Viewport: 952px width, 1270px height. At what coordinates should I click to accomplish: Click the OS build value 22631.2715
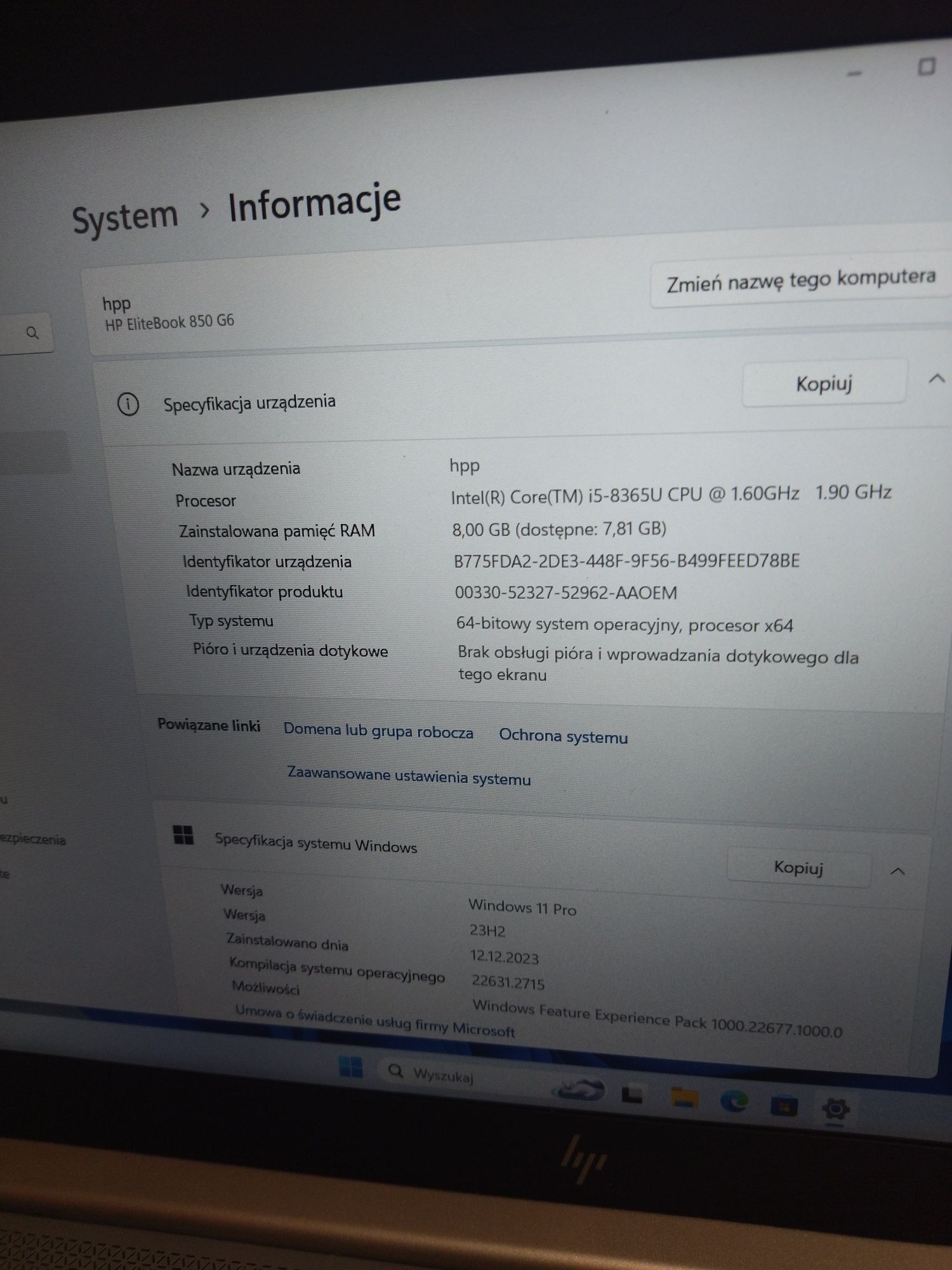pos(508,982)
